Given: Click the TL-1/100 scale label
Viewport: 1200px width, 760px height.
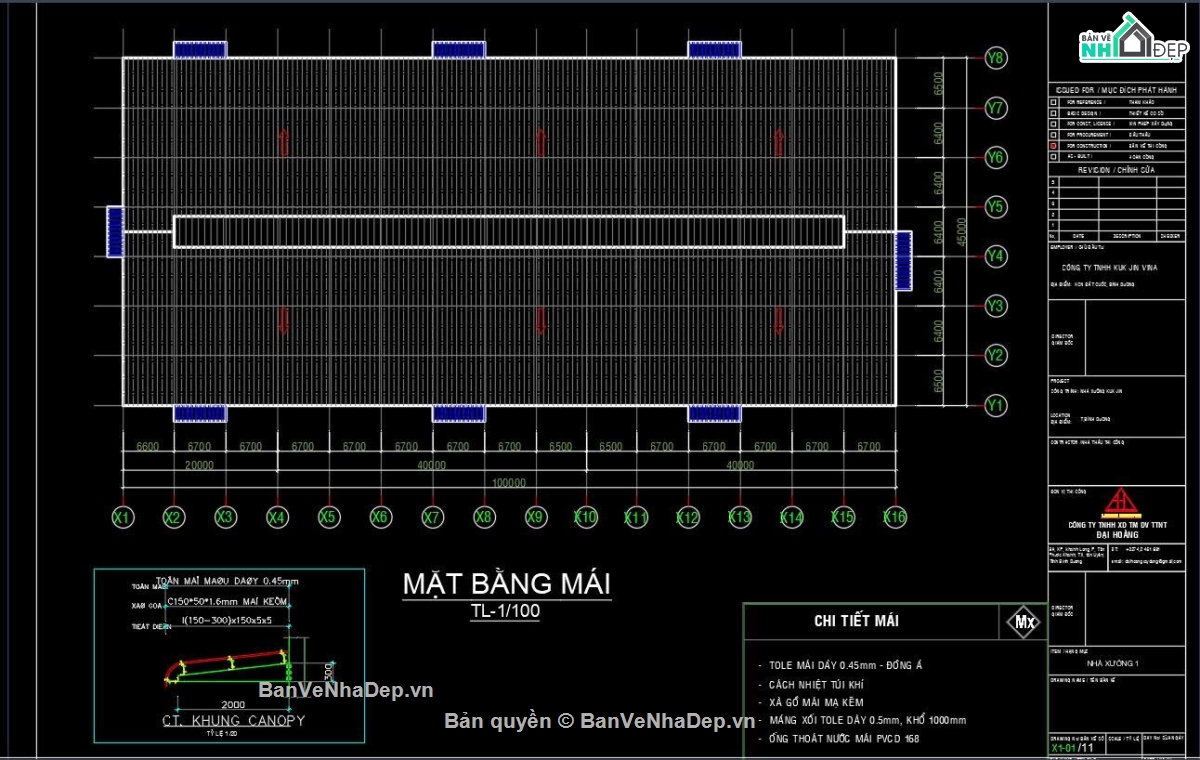Looking at the screenshot, I should [506, 612].
